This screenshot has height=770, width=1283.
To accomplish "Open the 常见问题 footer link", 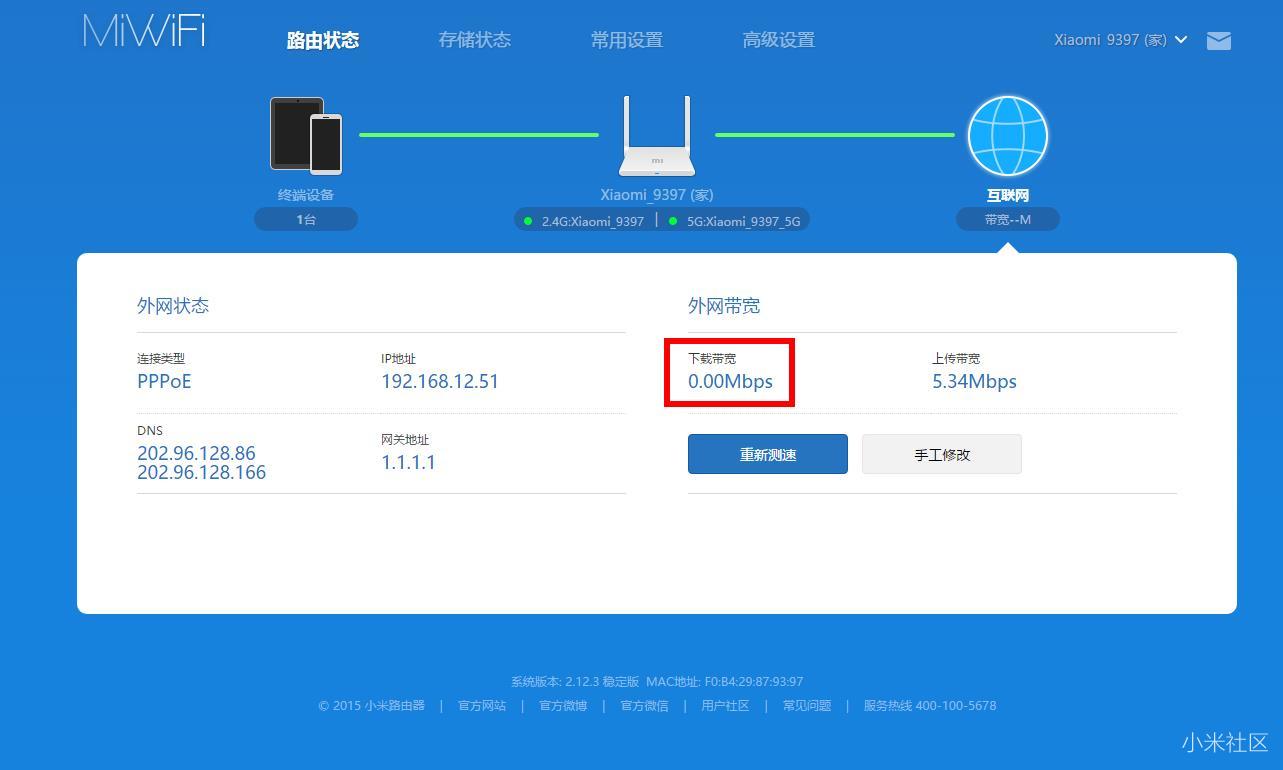I will tap(806, 705).
